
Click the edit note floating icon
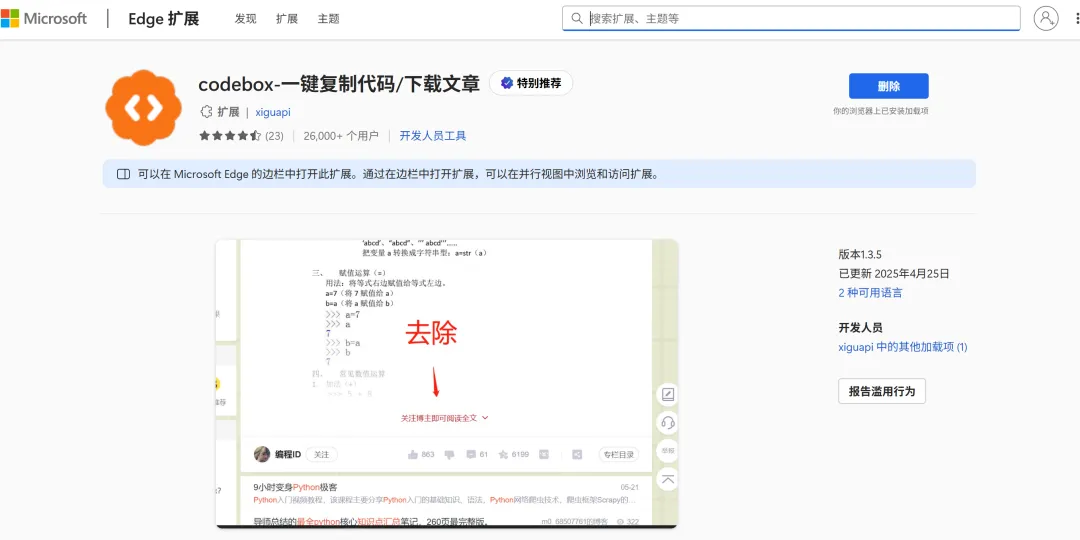pyautogui.click(x=667, y=395)
